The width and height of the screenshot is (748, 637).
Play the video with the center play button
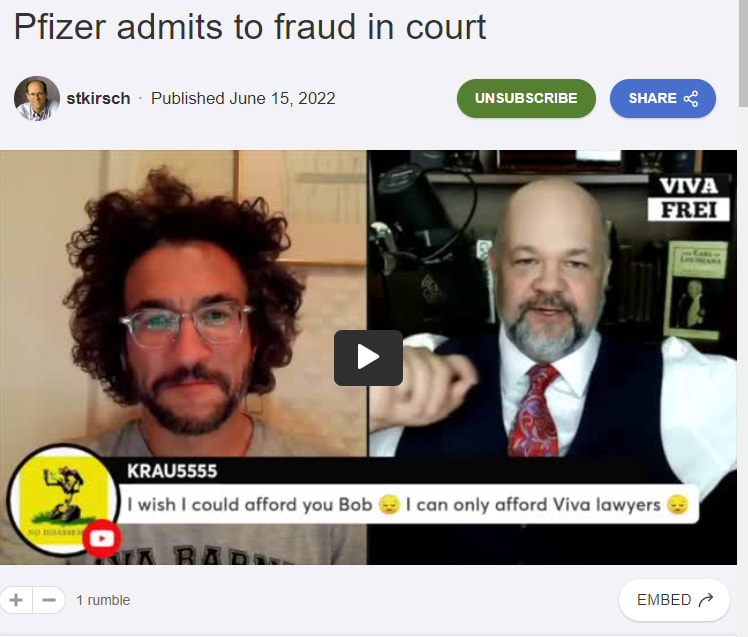368,358
